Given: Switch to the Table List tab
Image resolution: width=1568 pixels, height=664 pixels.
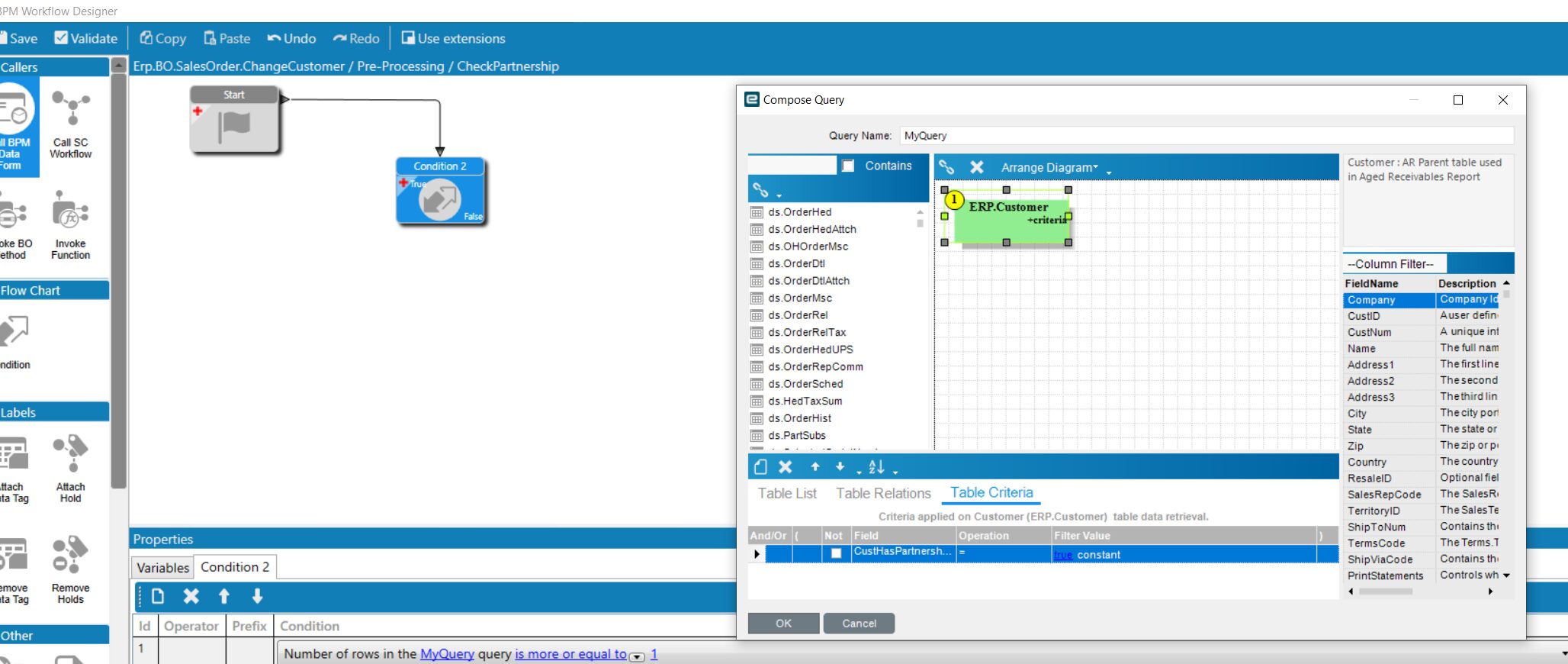Looking at the screenshot, I should (787, 494).
